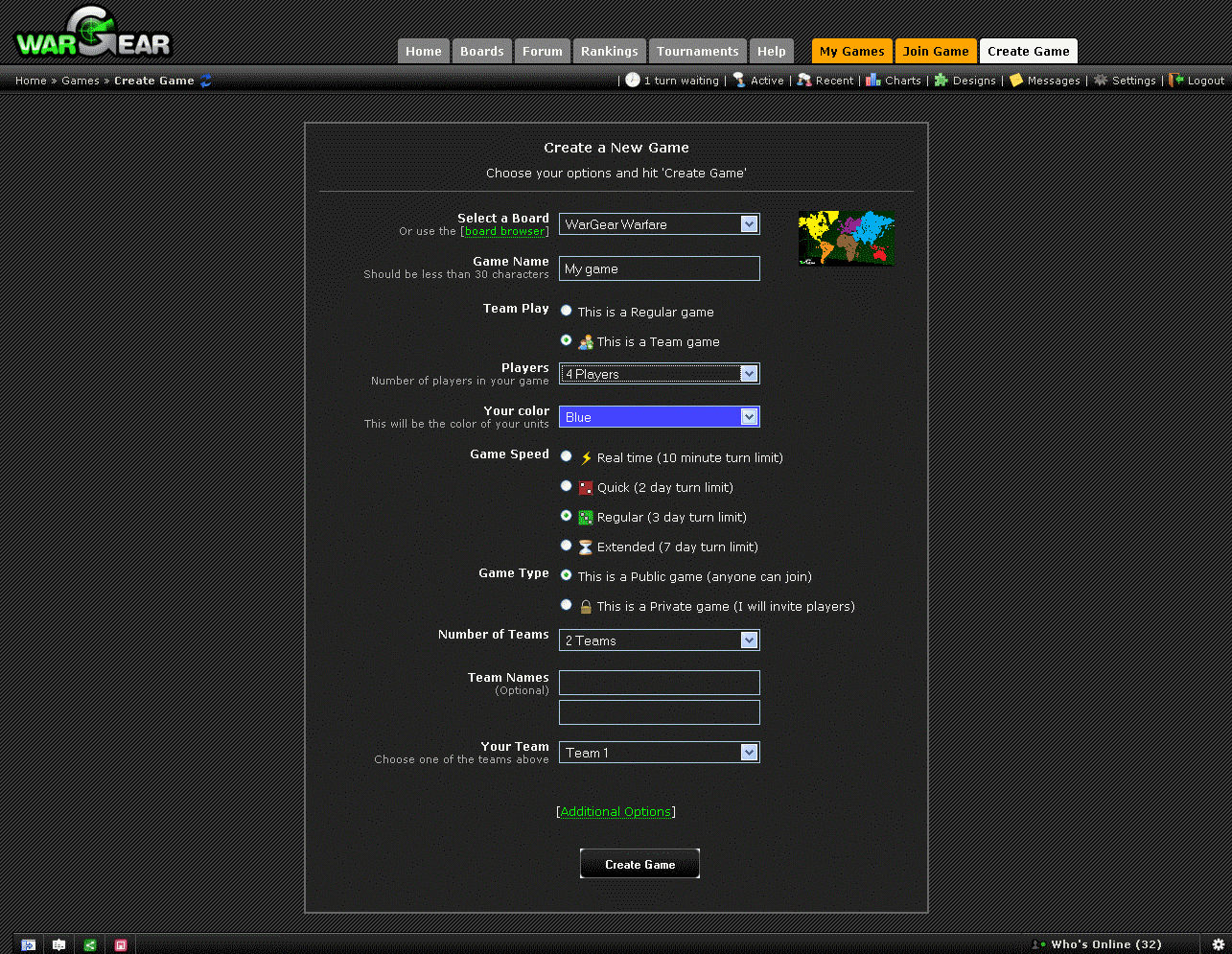Click the 1 turn waiting link

pos(682,81)
